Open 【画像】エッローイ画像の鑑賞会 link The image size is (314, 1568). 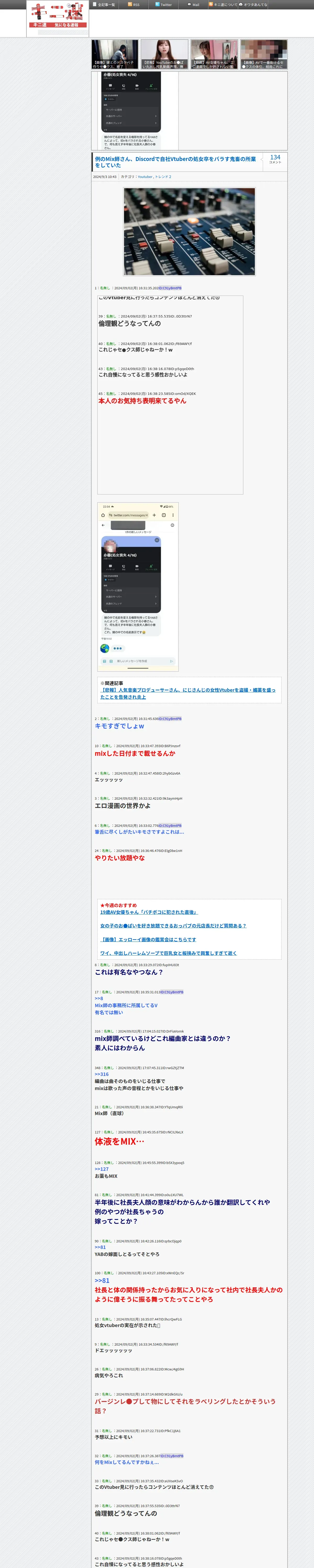tap(148, 940)
